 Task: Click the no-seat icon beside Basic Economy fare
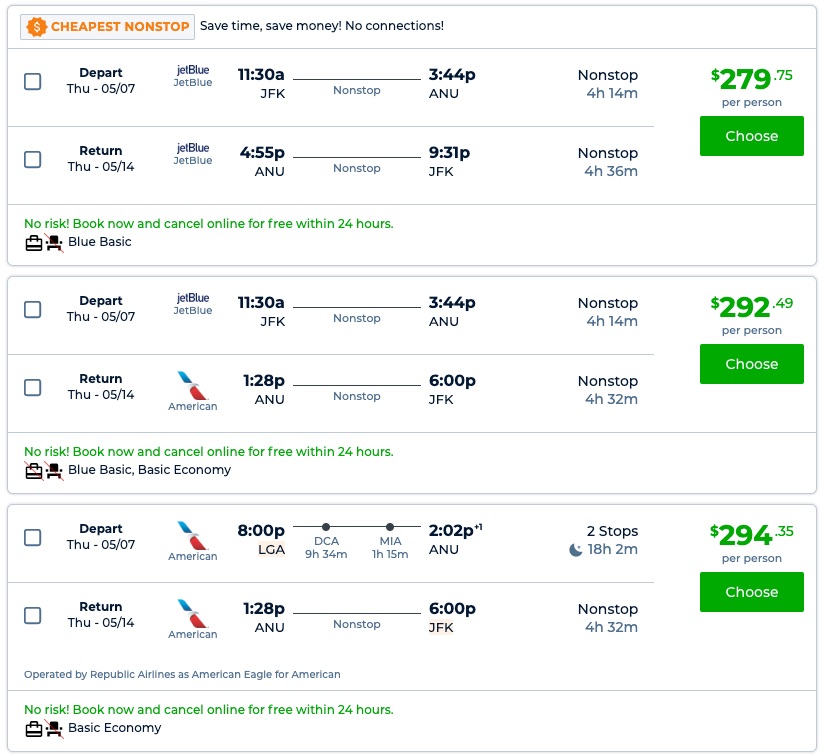click(x=54, y=728)
